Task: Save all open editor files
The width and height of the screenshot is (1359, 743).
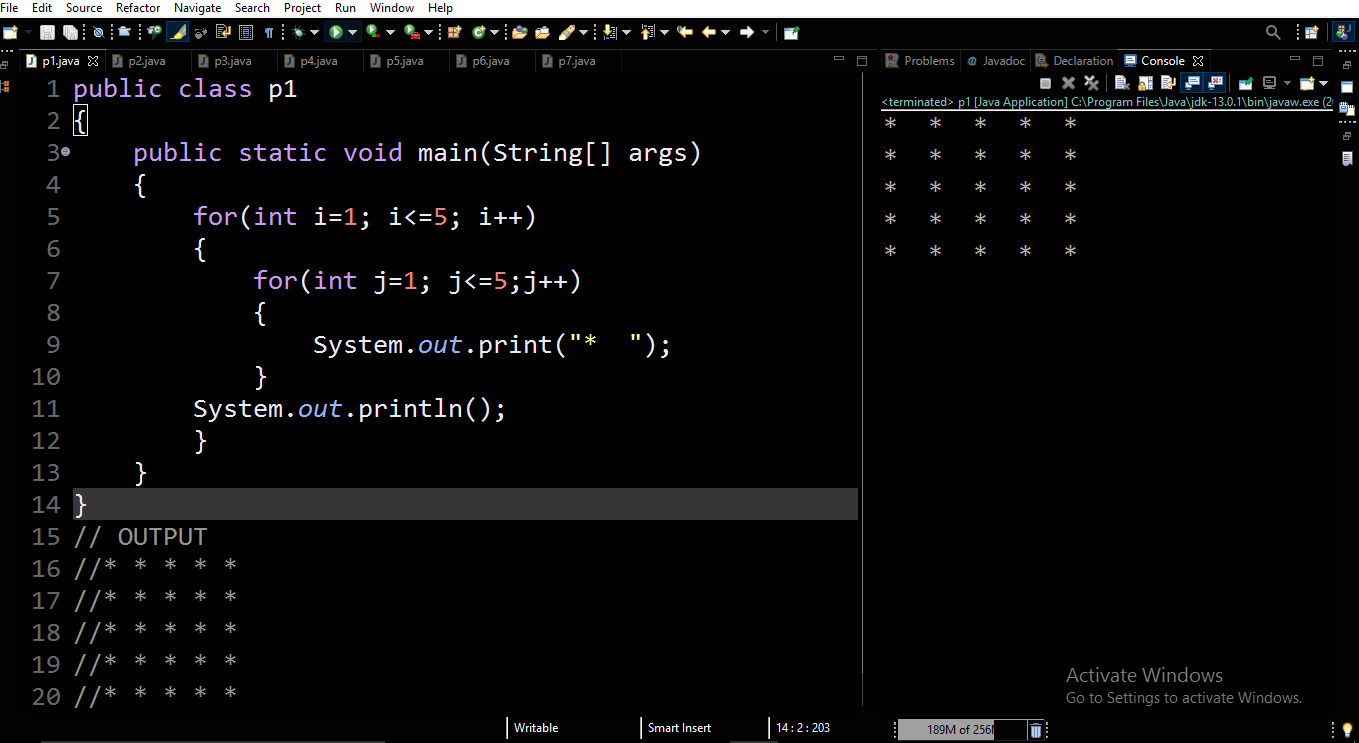Action: [71, 31]
